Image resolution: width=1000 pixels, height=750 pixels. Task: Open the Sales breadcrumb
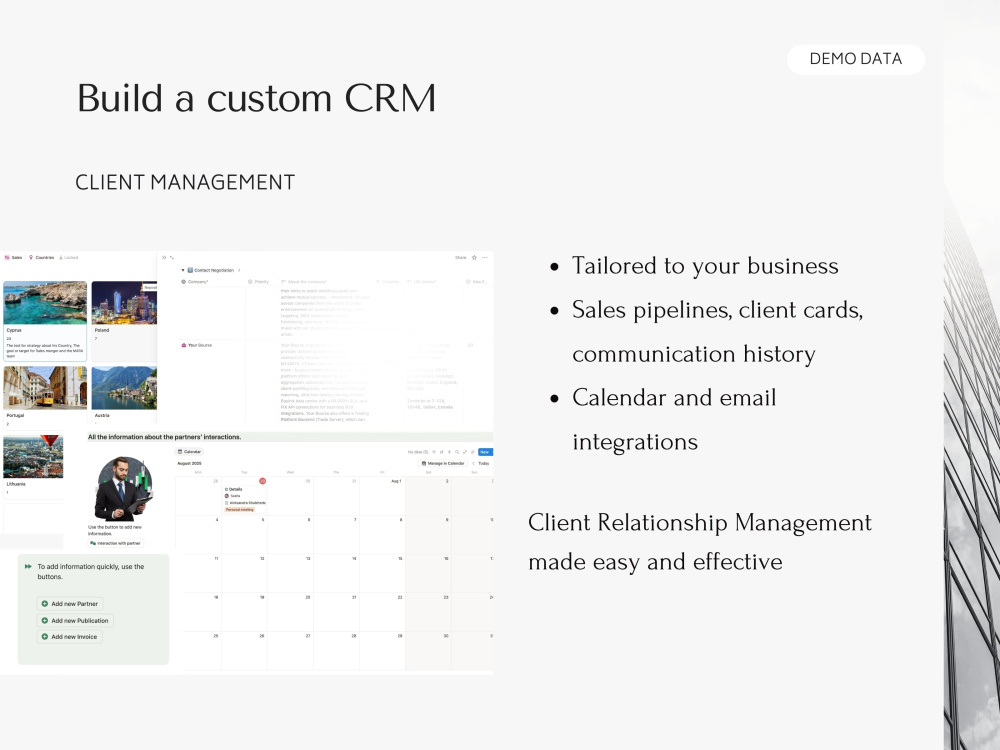click(x=13, y=258)
